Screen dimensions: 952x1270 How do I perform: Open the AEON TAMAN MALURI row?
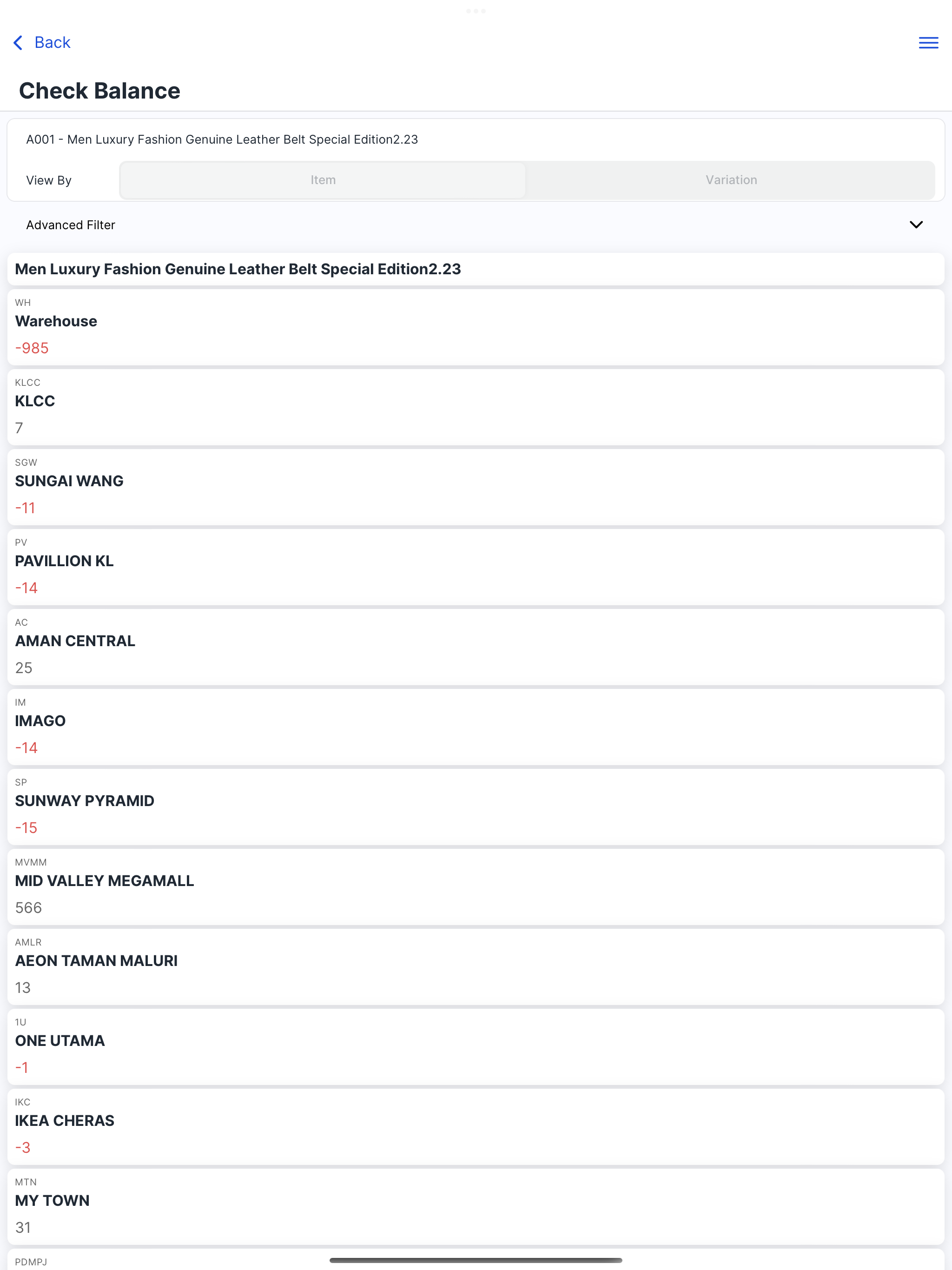click(476, 967)
